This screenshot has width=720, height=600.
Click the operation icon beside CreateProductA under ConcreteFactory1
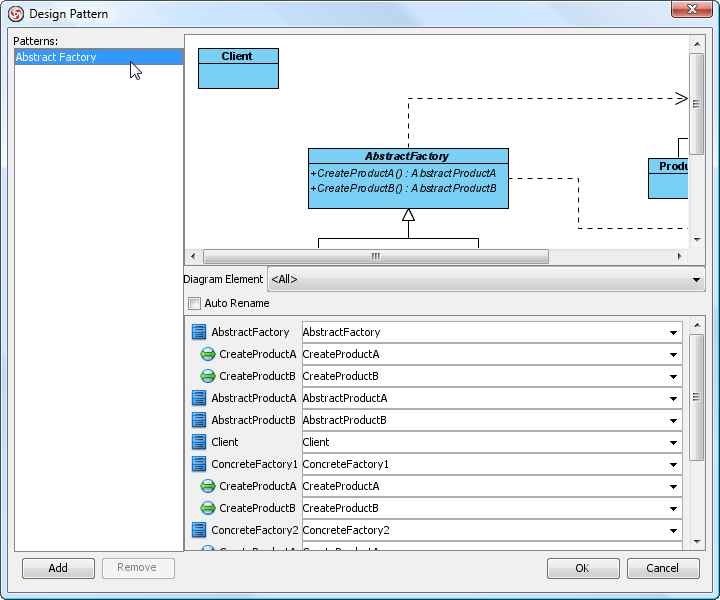(208, 486)
